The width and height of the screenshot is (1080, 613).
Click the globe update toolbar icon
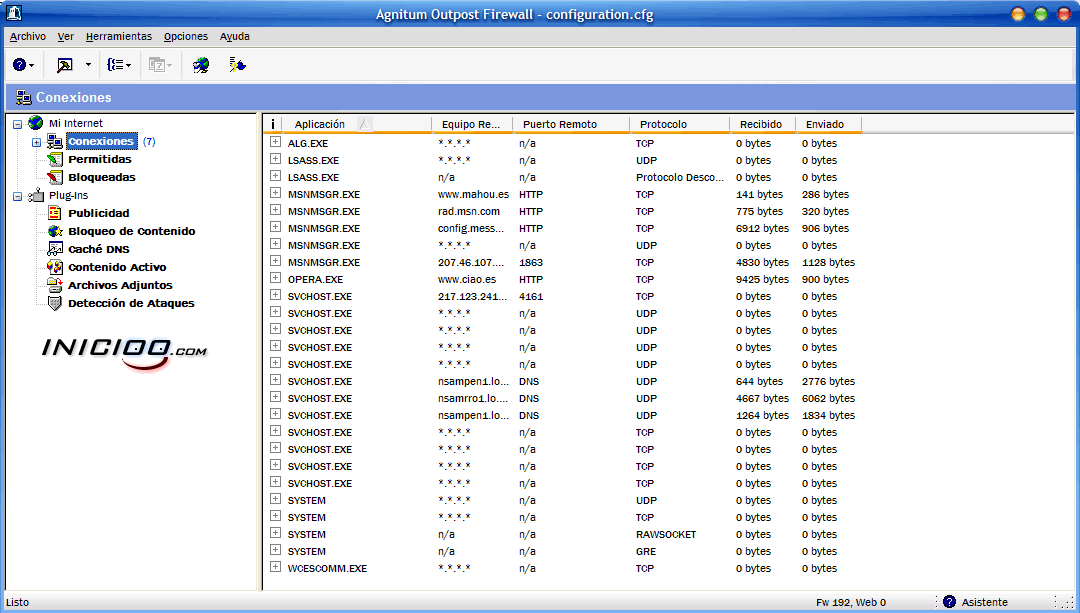tap(201, 65)
